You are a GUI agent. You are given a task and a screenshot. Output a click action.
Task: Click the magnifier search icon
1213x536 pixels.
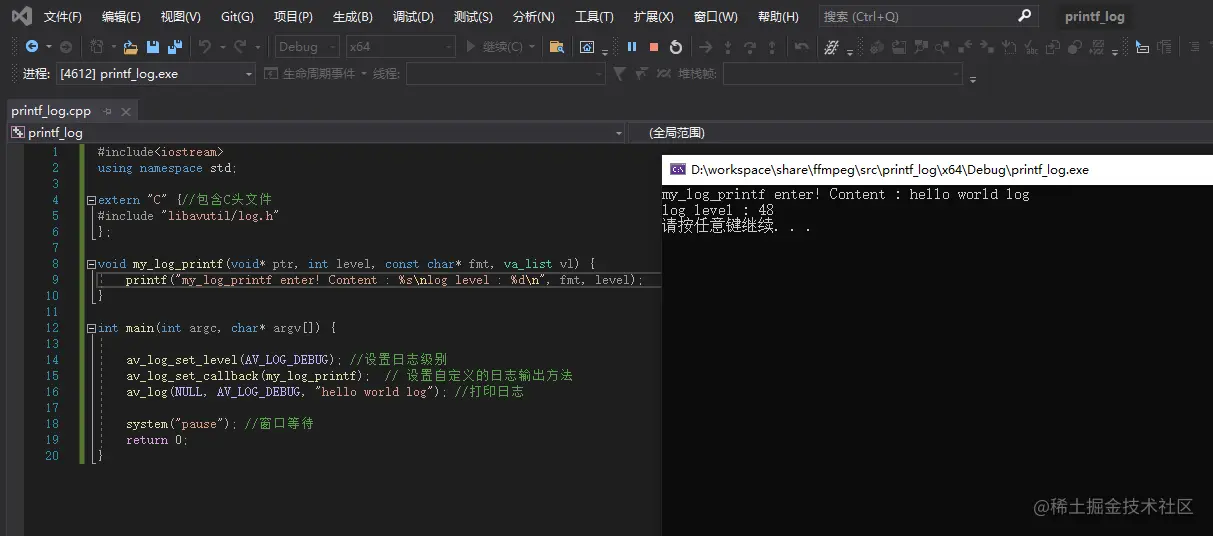(x=1024, y=16)
